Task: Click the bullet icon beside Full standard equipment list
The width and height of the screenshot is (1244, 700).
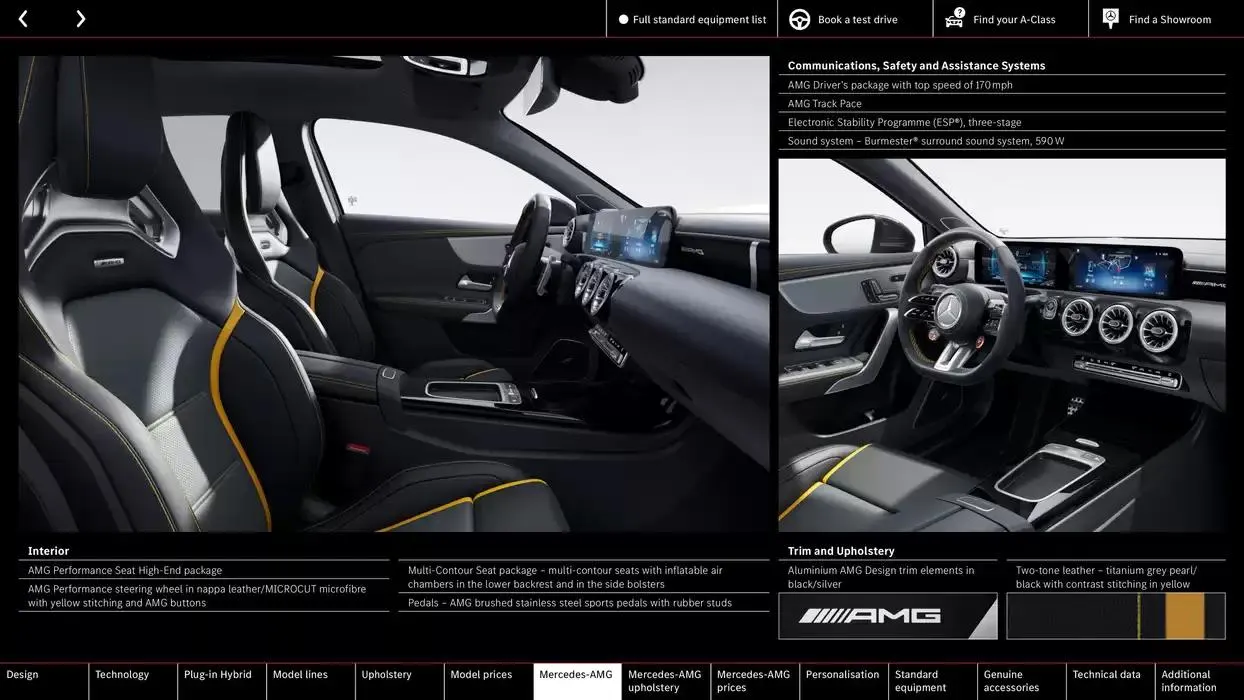Action: [x=622, y=18]
